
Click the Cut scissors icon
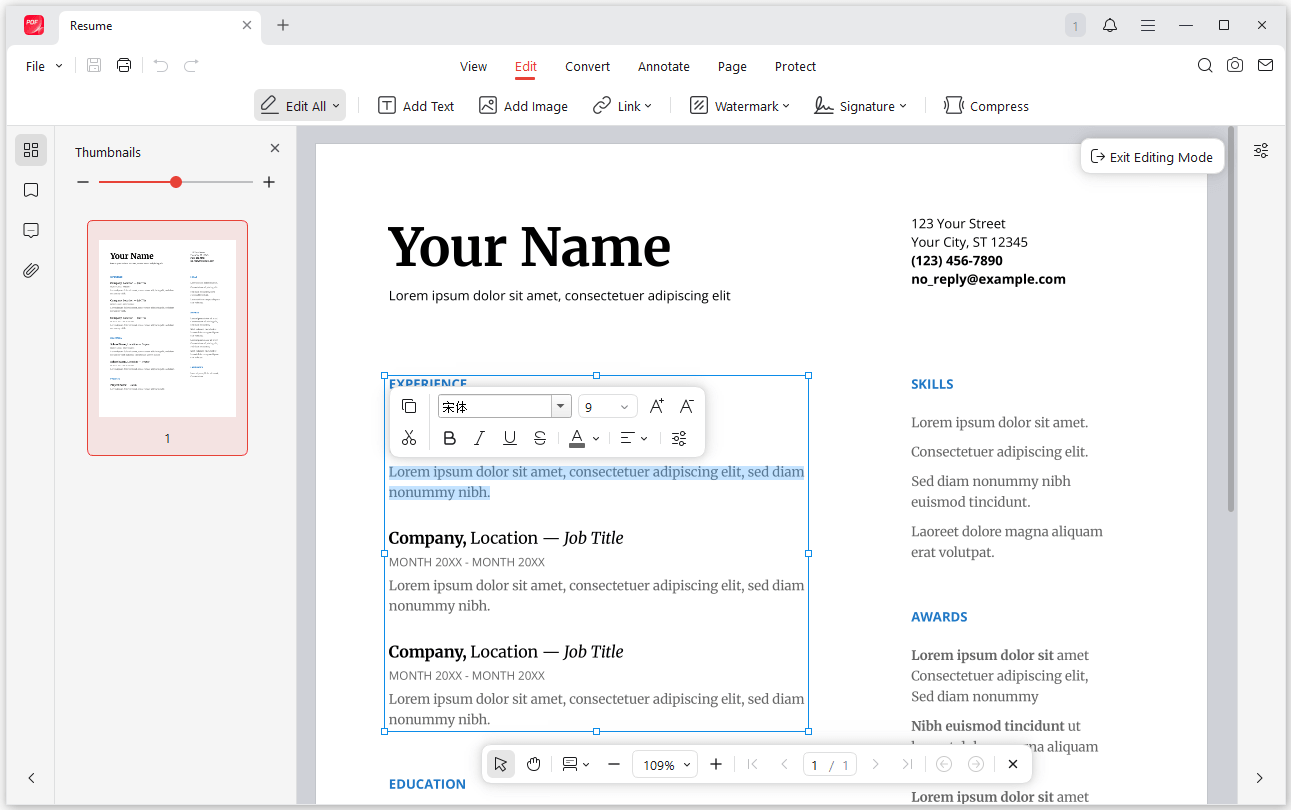tap(409, 438)
